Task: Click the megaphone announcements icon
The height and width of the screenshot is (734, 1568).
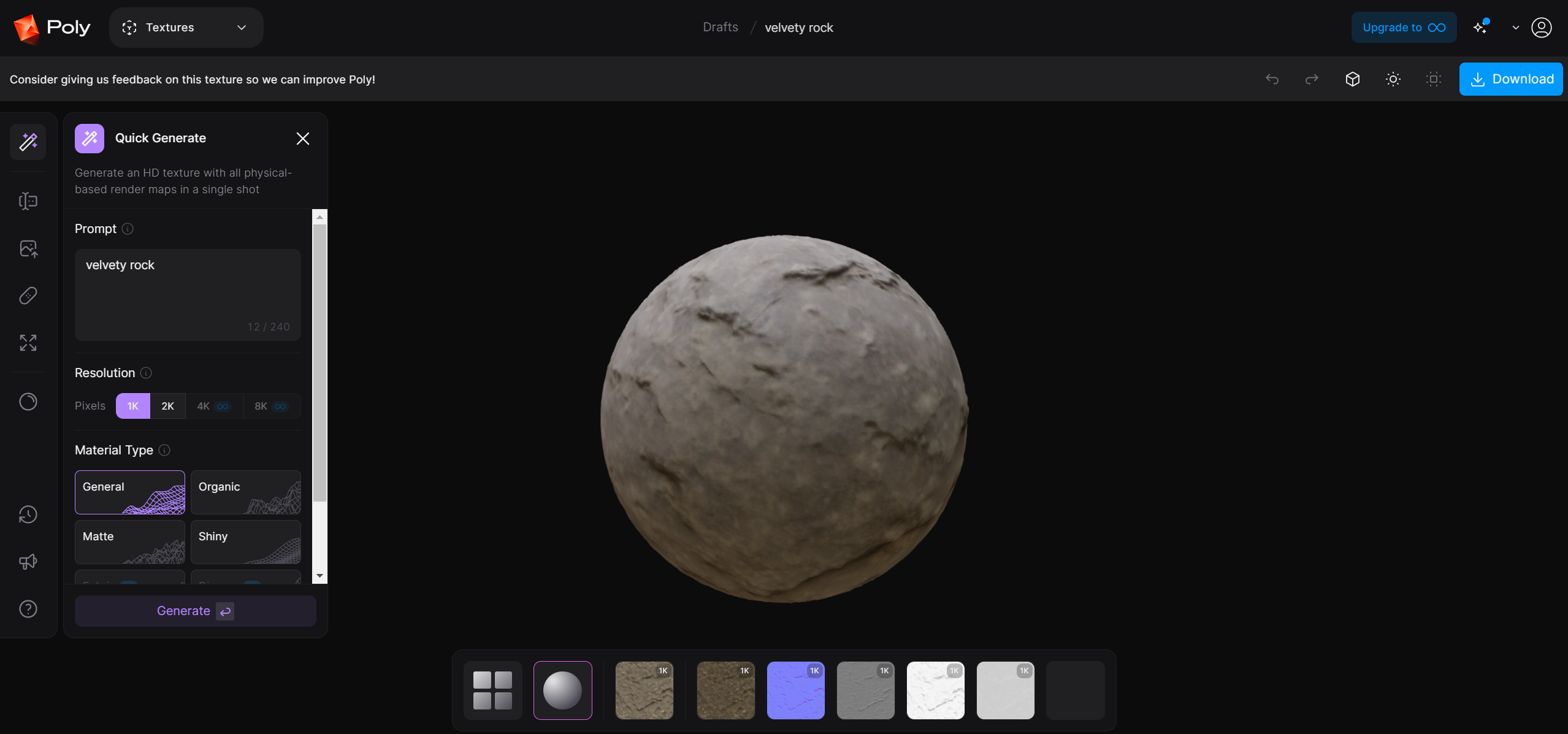Action: pyautogui.click(x=28, y=562)
